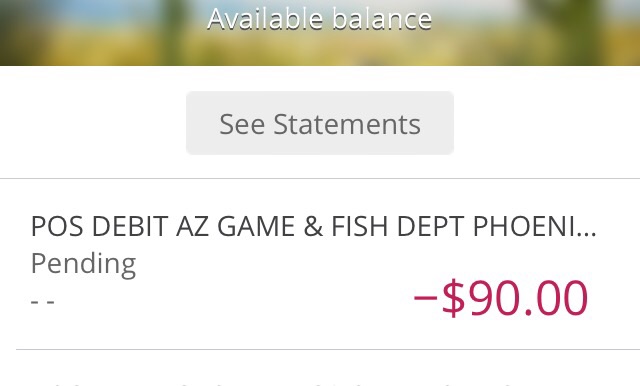Tap the Pending status label
The image size is (640, 386).
tap(83, 264)
